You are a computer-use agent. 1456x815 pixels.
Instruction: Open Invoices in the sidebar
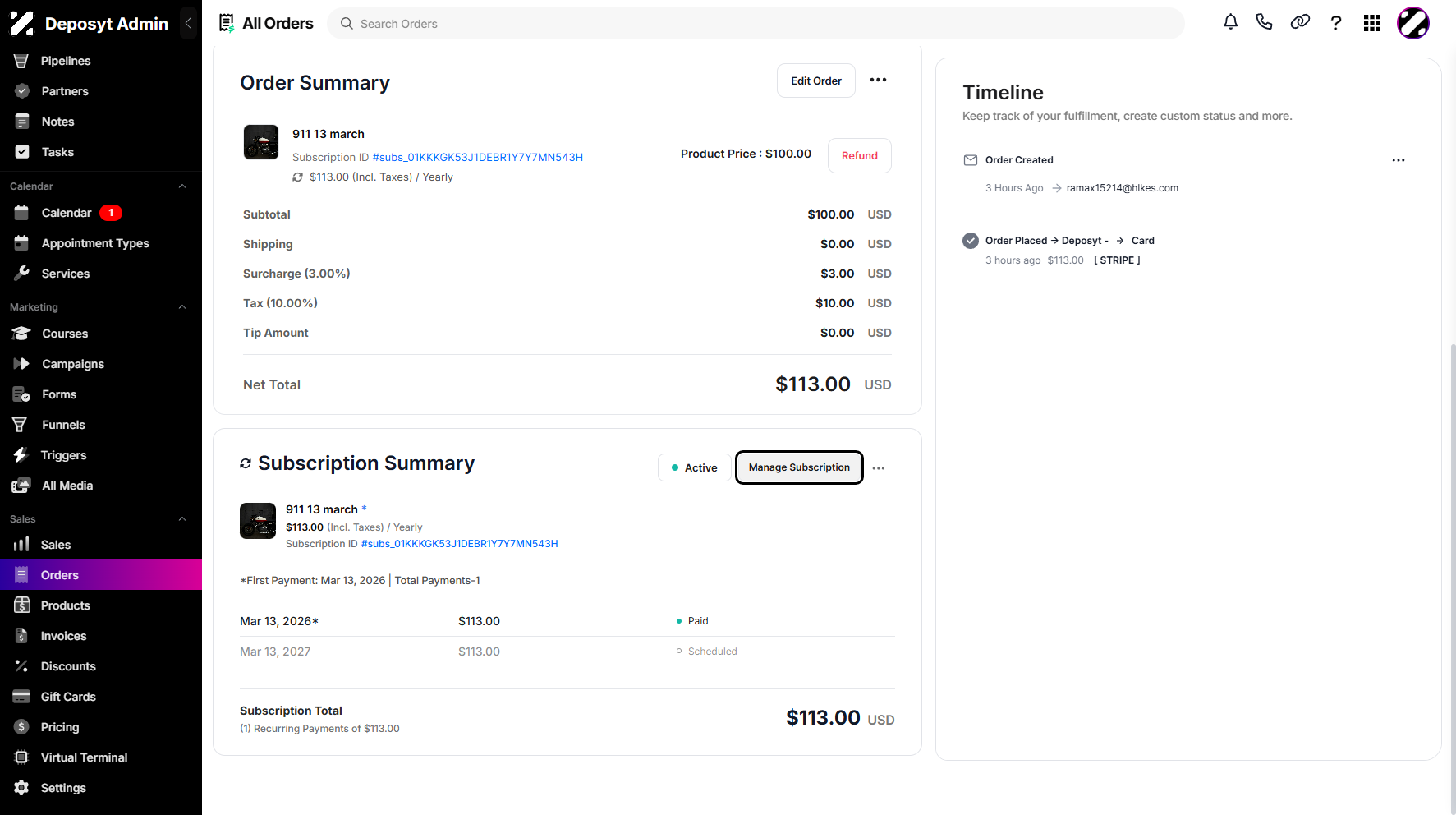point(101,636)
